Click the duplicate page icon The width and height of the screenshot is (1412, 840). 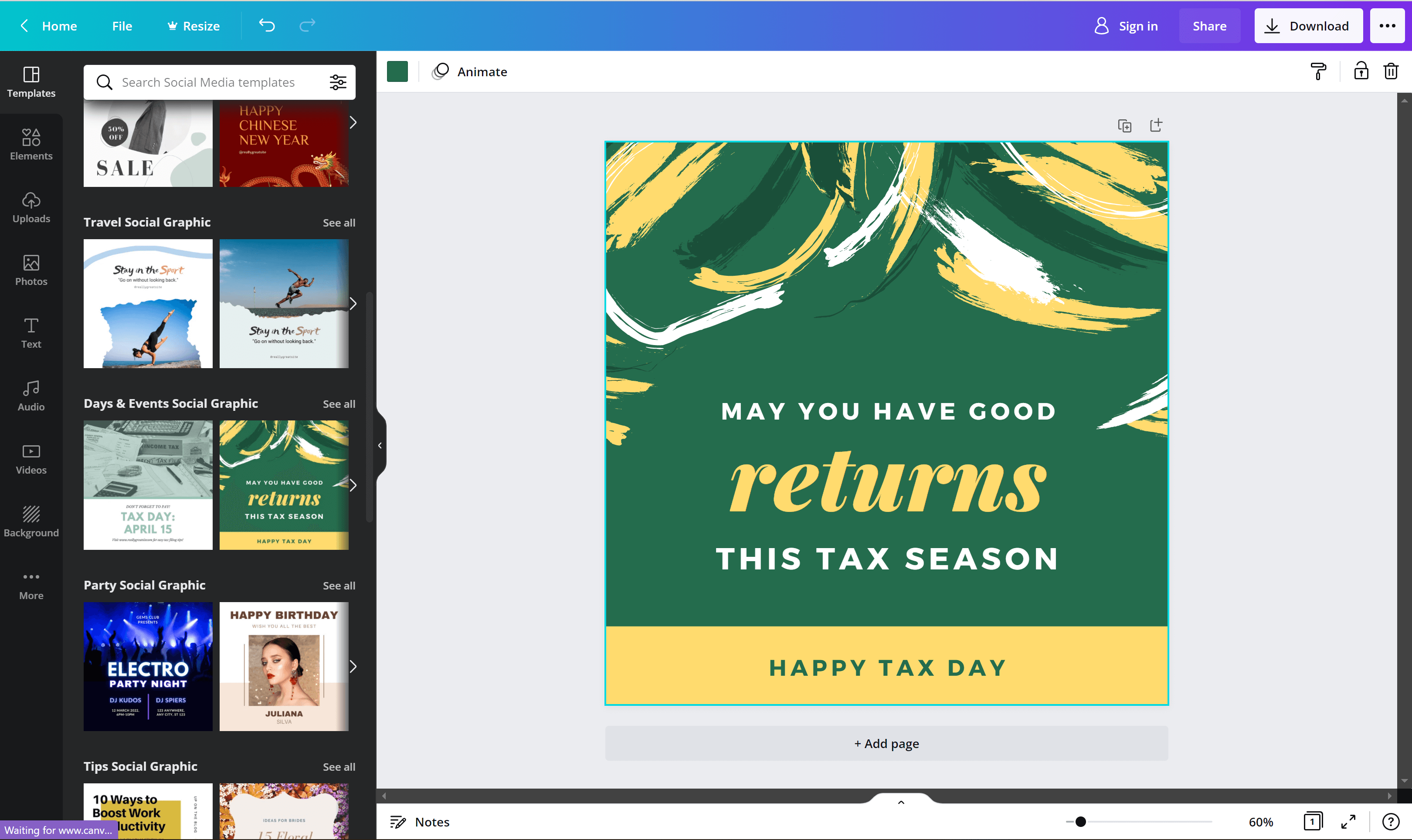(1124, 125)
